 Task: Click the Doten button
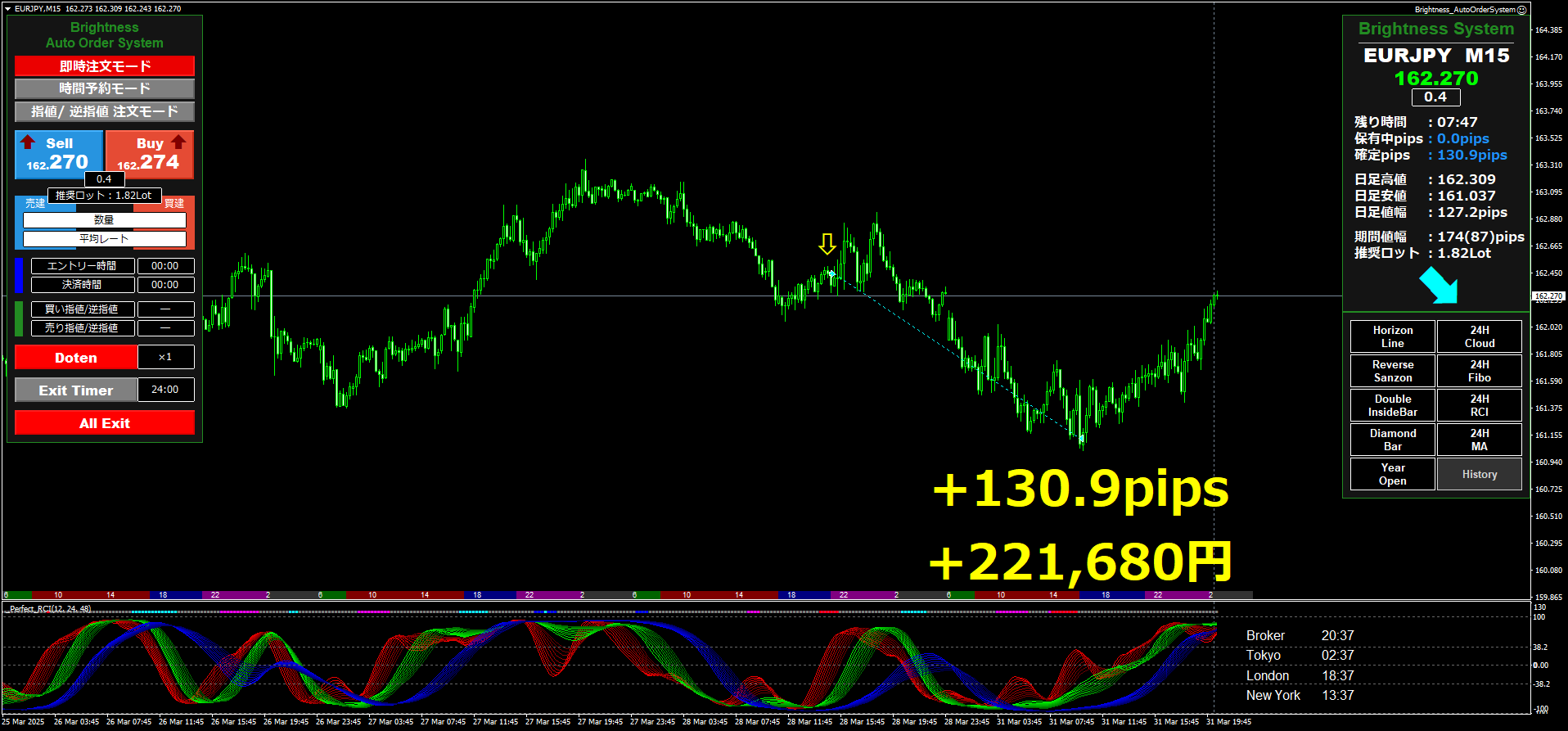click(76, 358)
